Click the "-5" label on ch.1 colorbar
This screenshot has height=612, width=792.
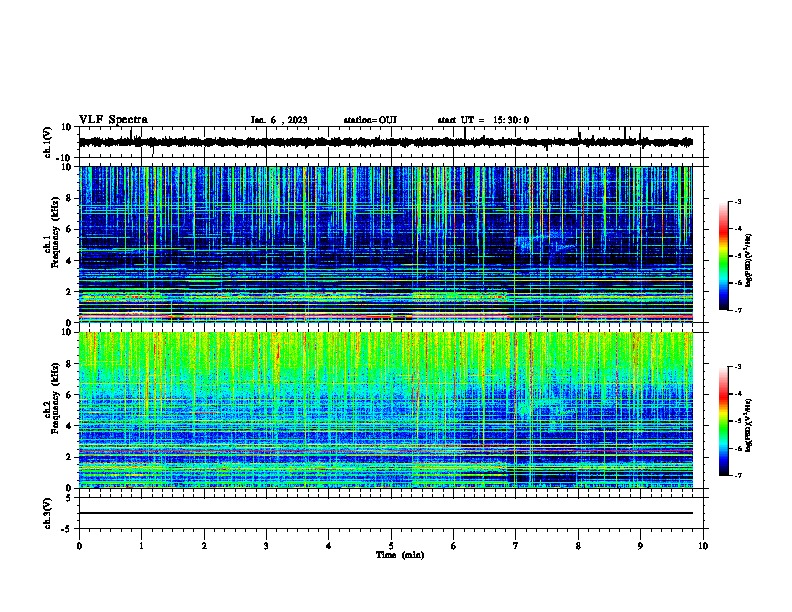tap(737, 256)
